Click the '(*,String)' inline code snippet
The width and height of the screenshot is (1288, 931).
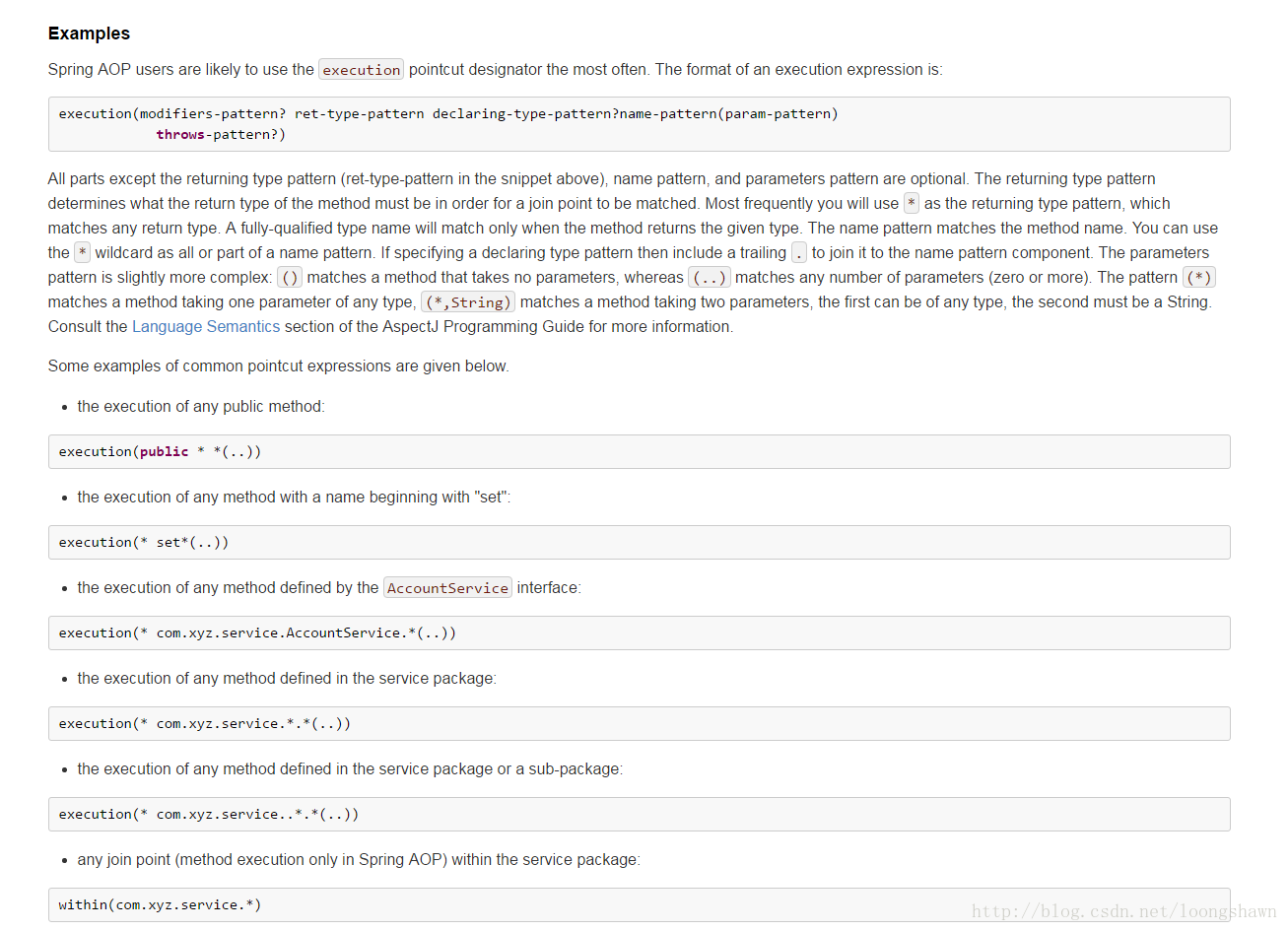468,302
